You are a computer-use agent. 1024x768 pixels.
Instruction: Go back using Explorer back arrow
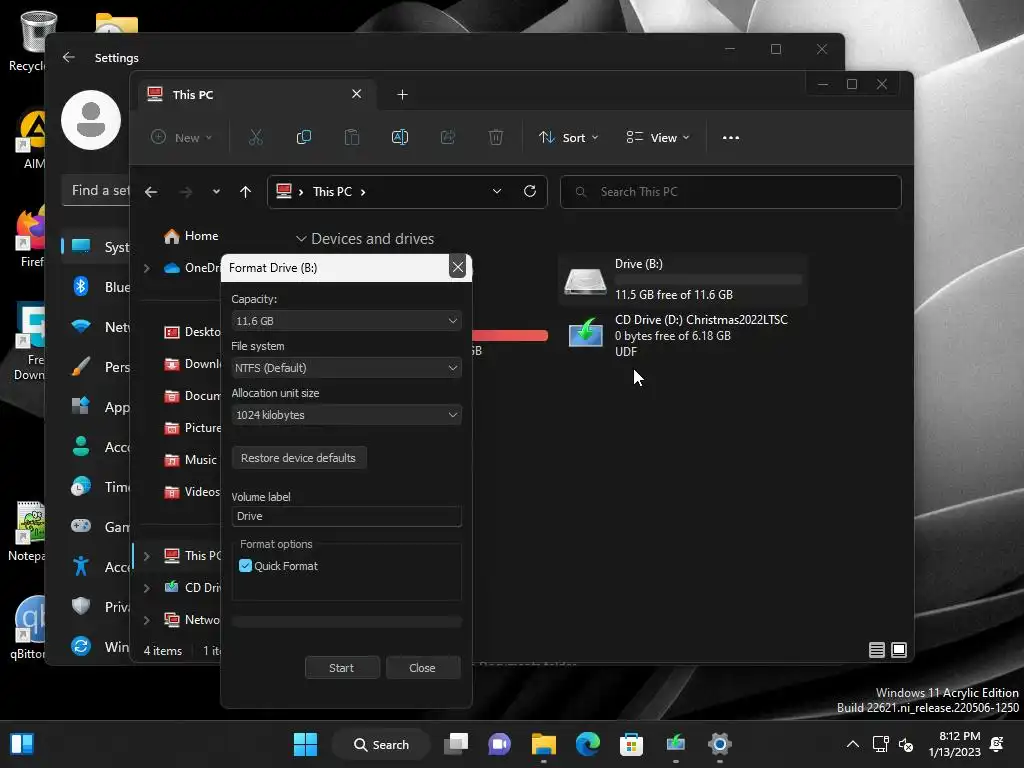151,191
